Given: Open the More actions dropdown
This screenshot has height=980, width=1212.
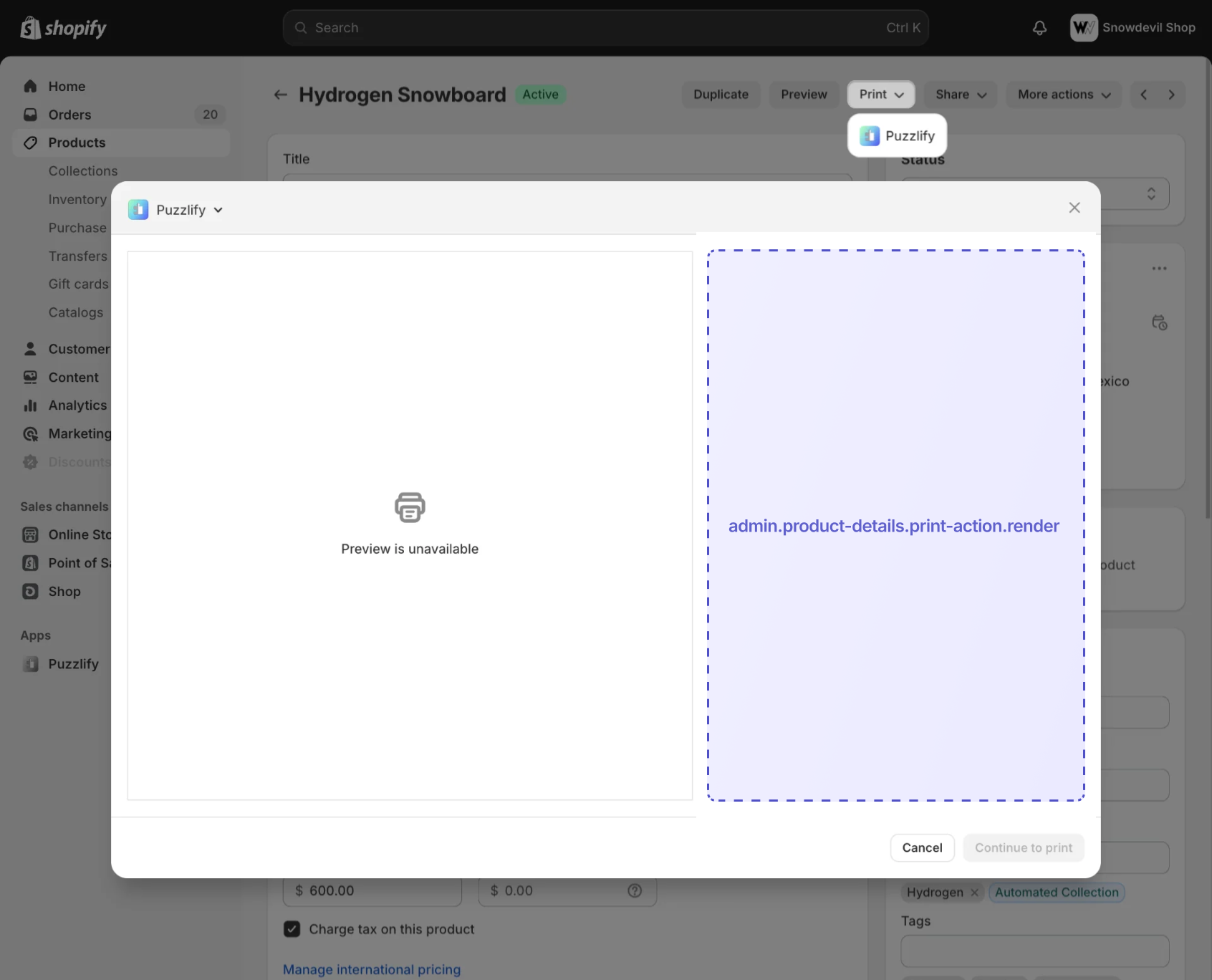Looking at the screenshot, I should pyautogui.click(x=1064, y=95).
